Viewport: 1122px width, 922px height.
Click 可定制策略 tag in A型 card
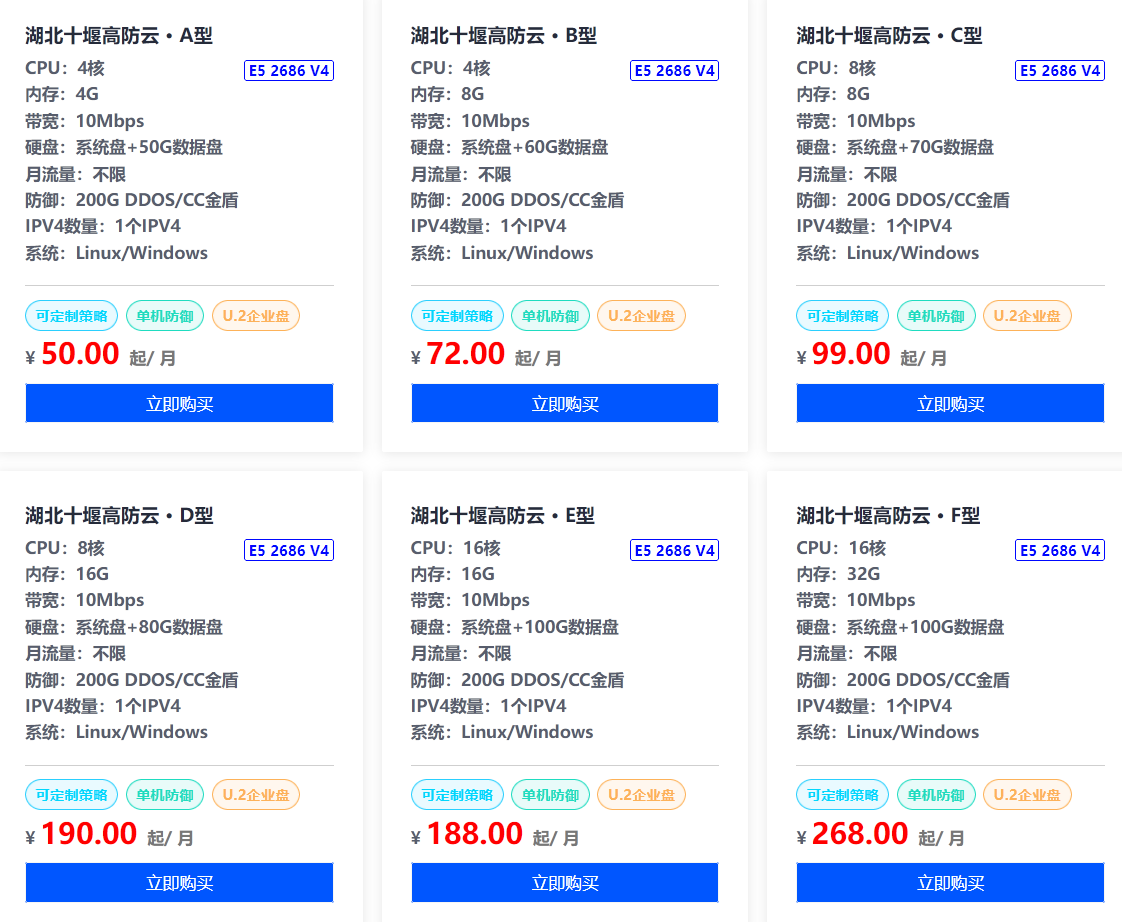pyautogui.click(x=72, y=316)
